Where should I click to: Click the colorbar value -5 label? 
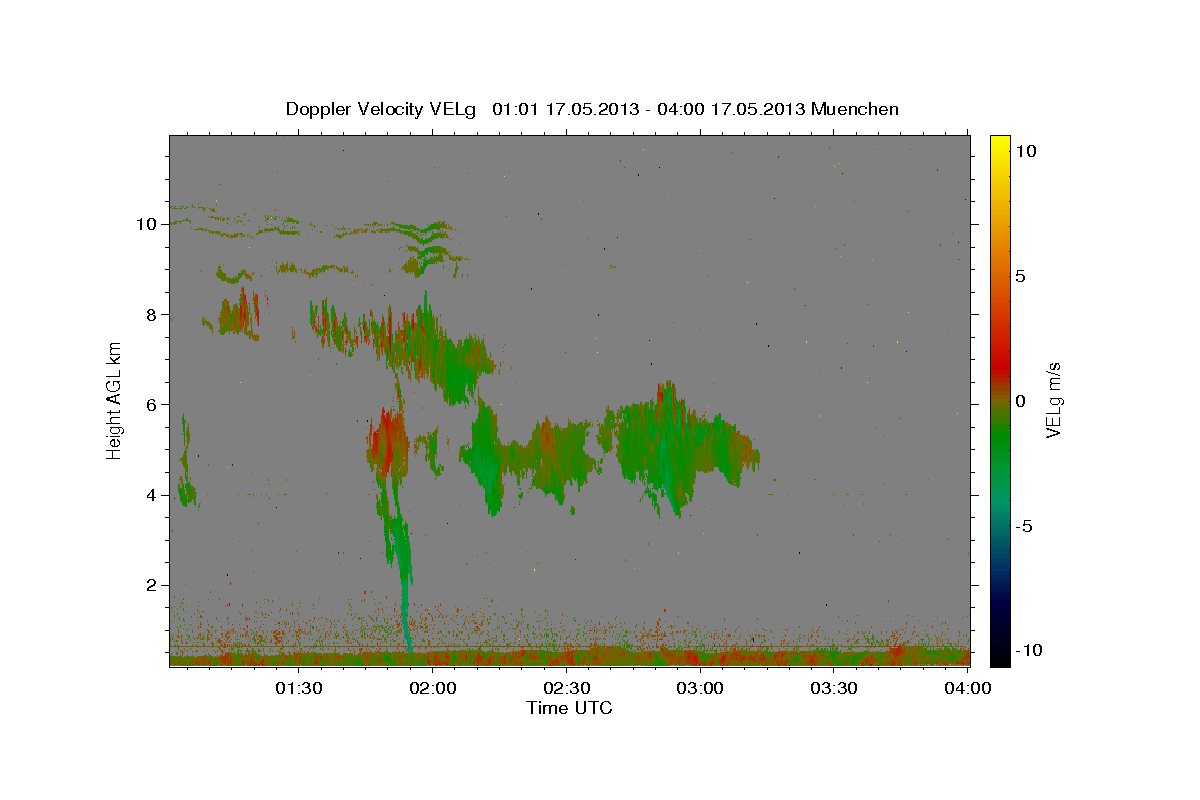pos(1025,526)
